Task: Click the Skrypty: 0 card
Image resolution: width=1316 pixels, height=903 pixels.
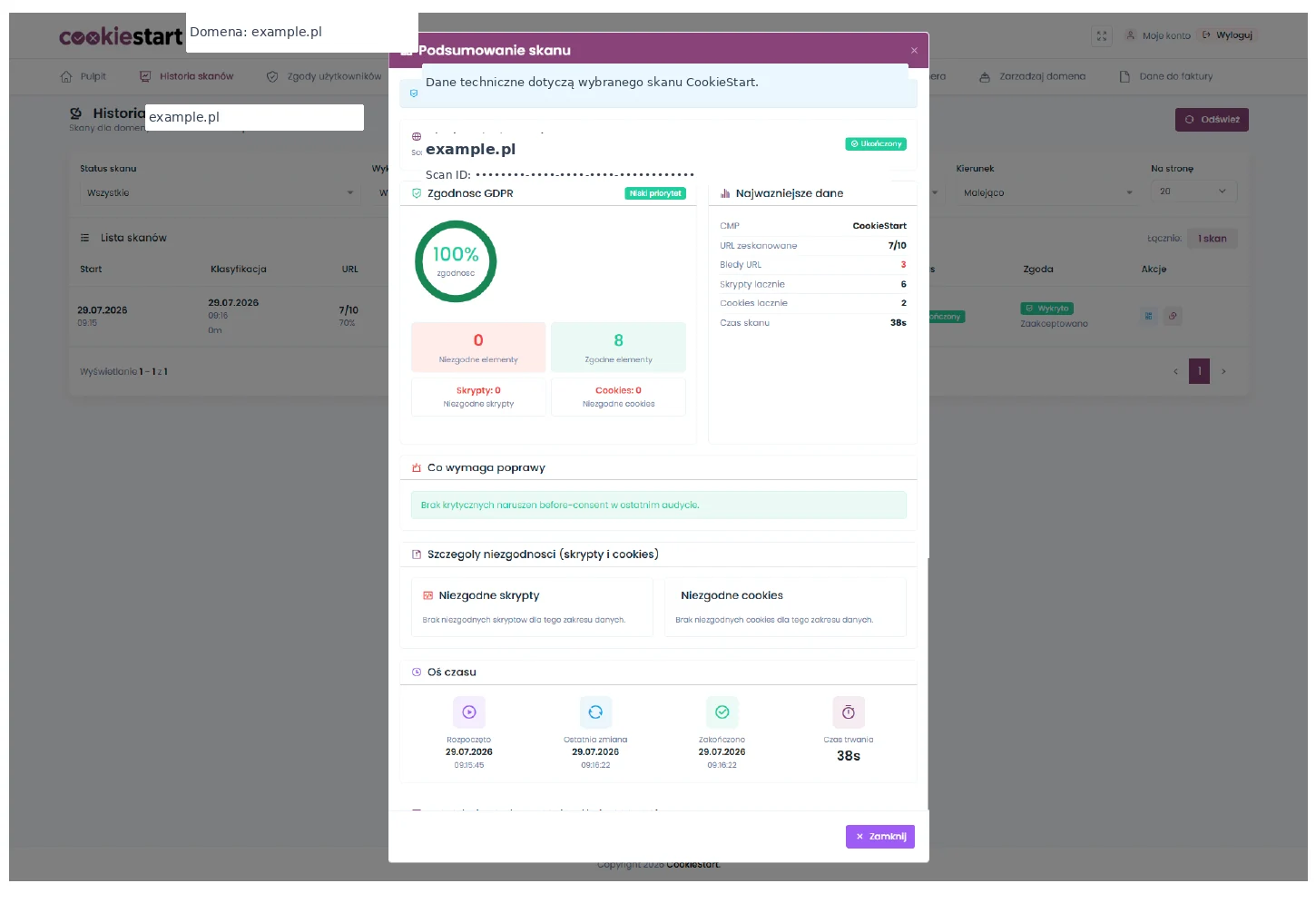Action: point(478,397)
